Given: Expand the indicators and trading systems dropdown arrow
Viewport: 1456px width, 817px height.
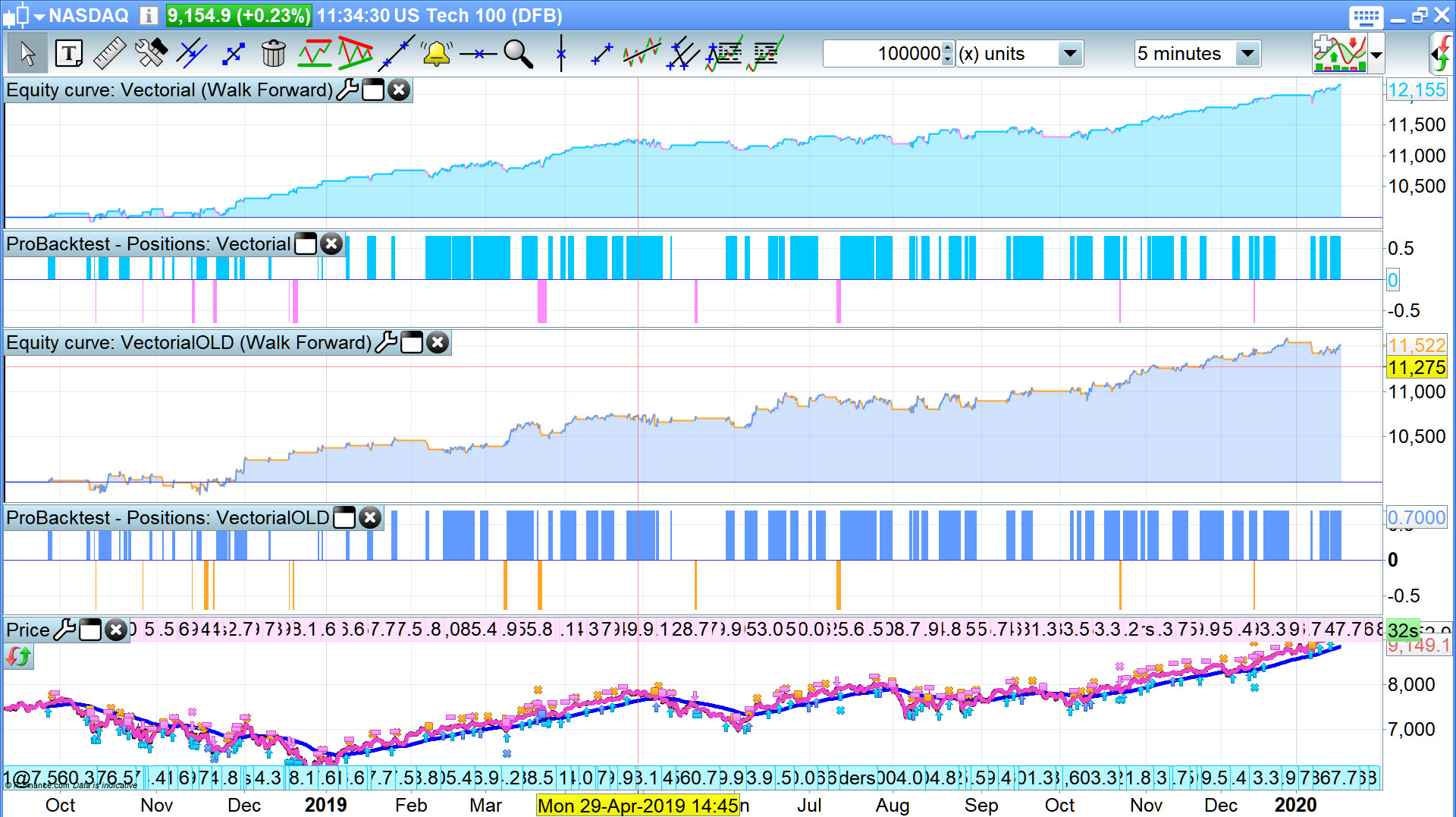Looking at the screenshot, I should 1376,55.
